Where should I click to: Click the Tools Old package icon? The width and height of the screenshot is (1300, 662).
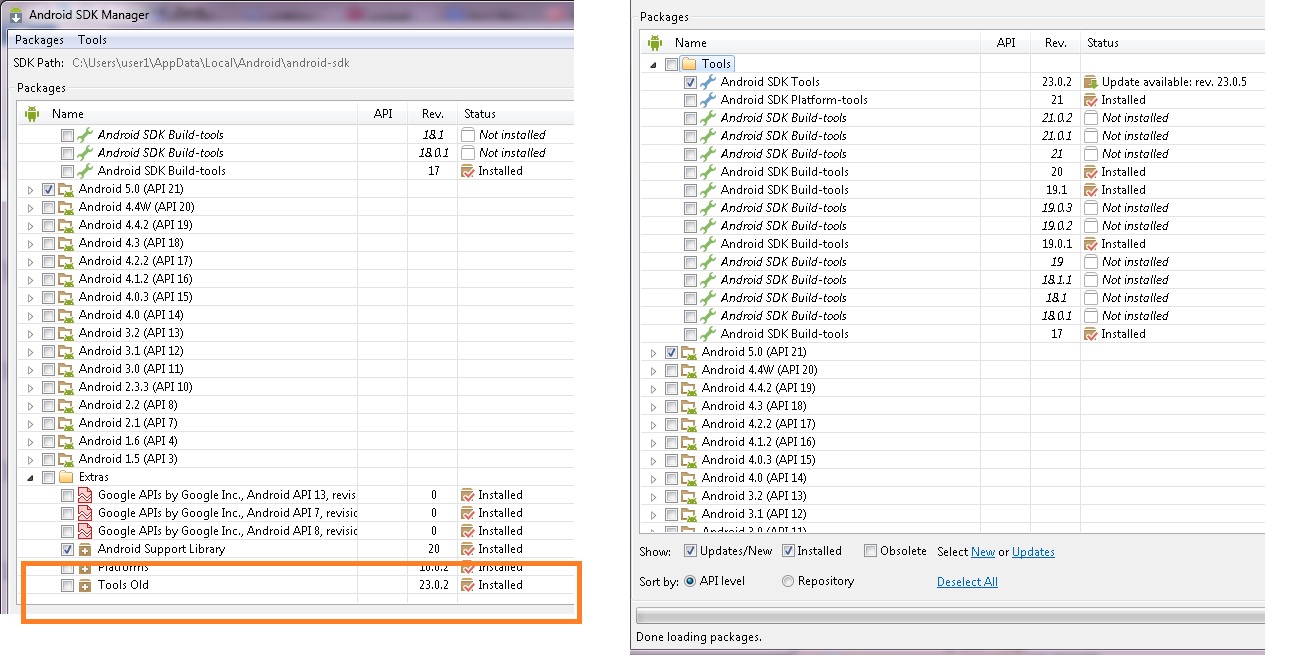click(x=85, y=585)
